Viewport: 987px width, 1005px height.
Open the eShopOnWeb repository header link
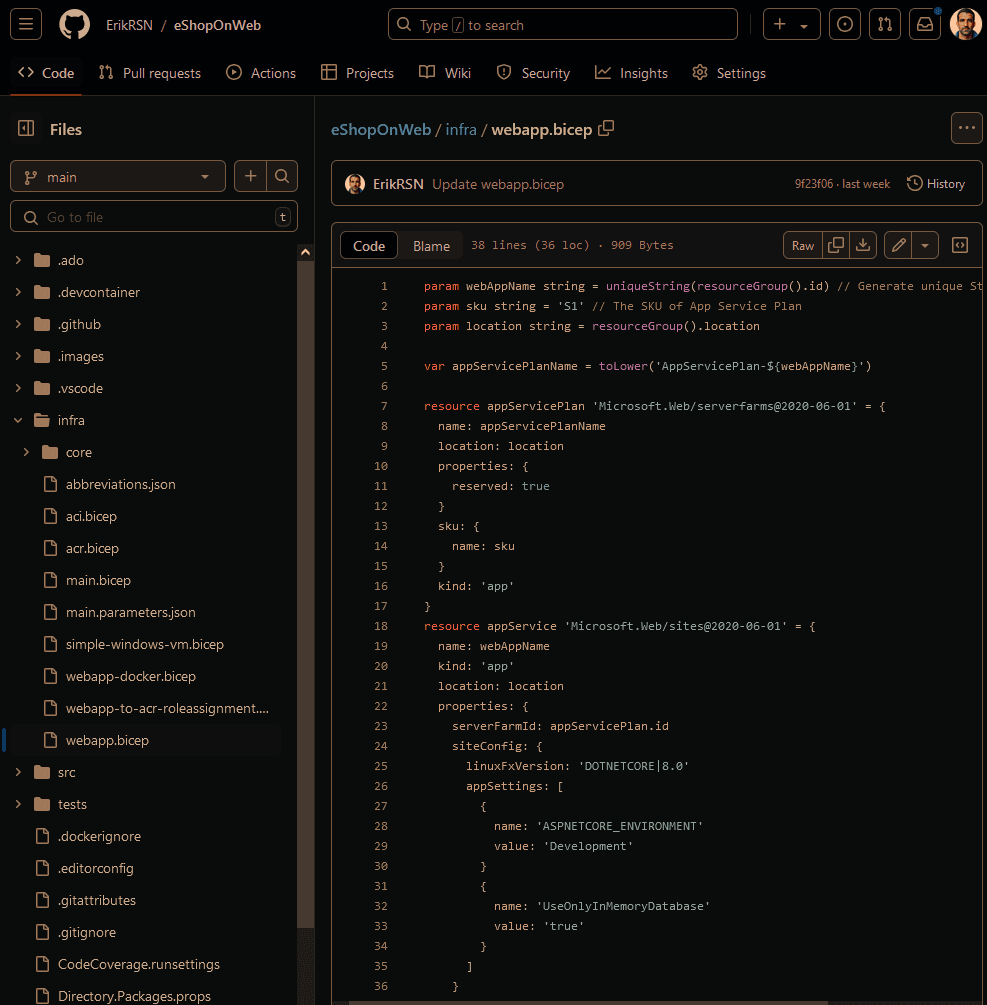click(217, 25)
